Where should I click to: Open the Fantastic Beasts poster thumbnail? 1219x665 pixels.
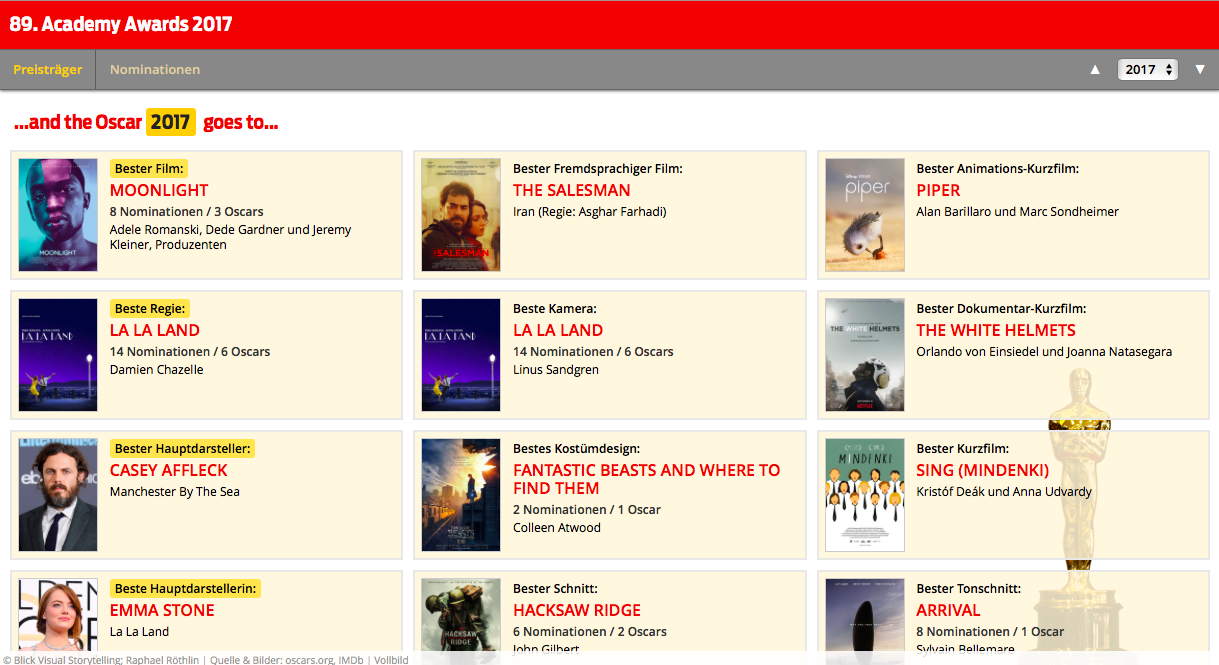461,495
